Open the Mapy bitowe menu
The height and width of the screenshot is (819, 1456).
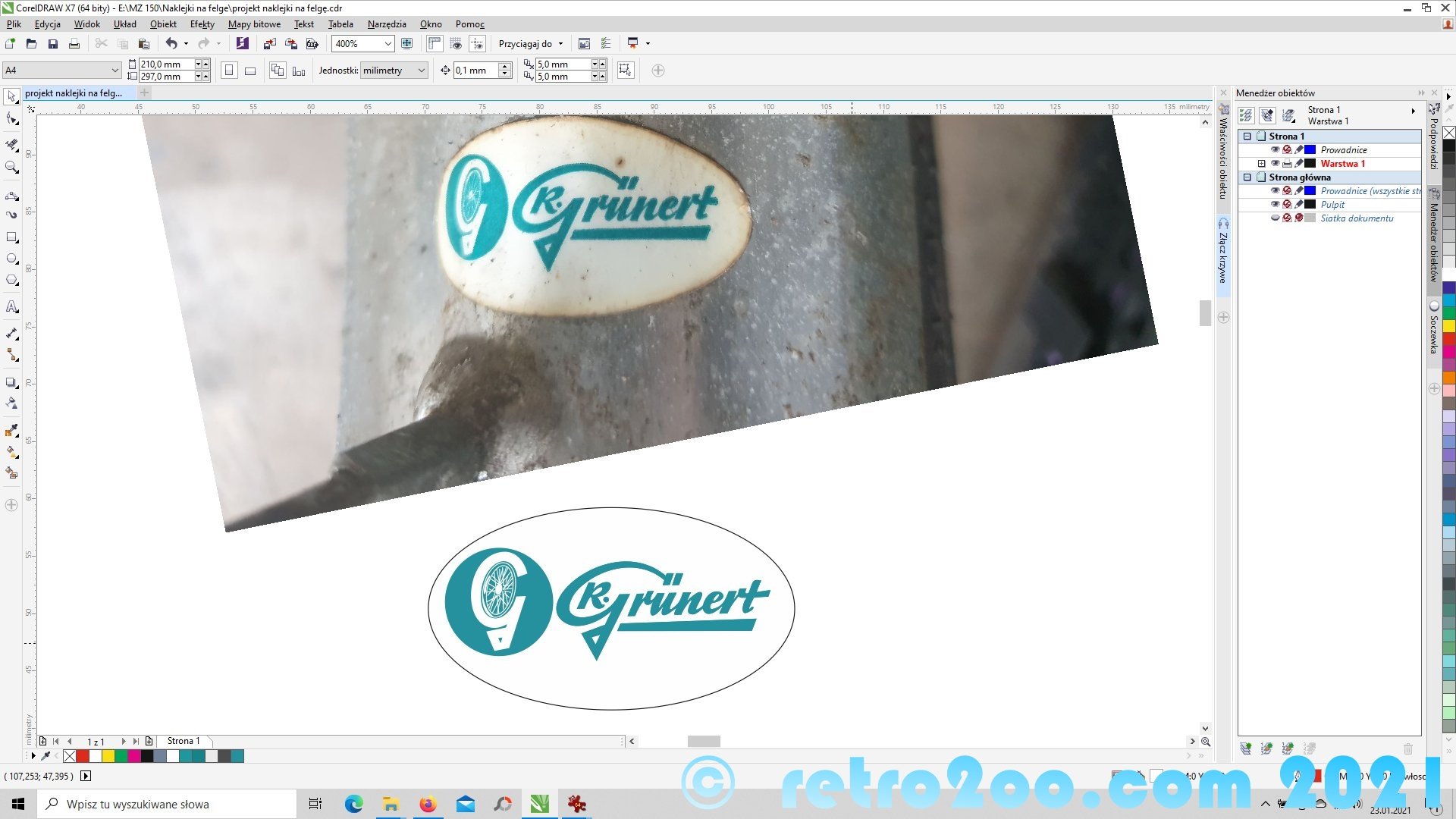coord(254,24)
